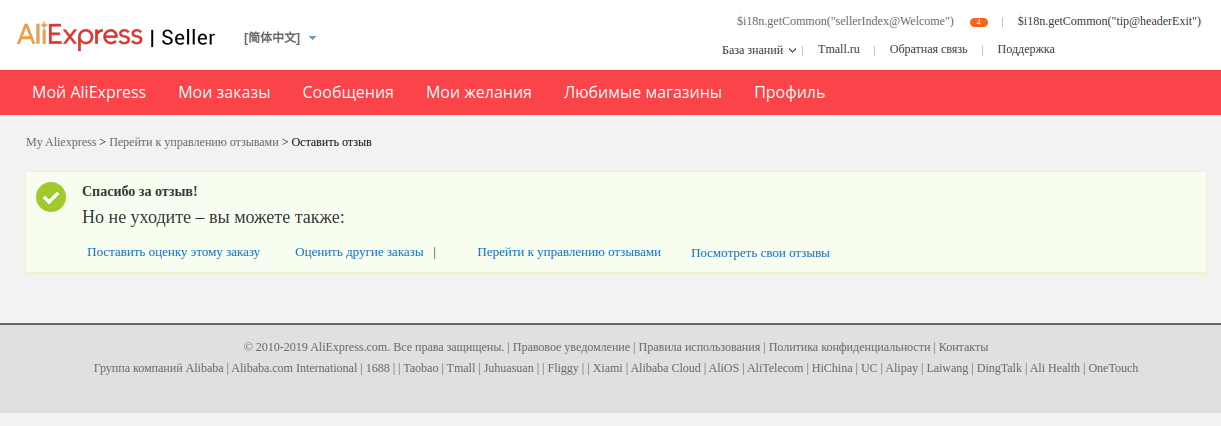Click the Tmall footer link
1221x426 pixels.
461,368
